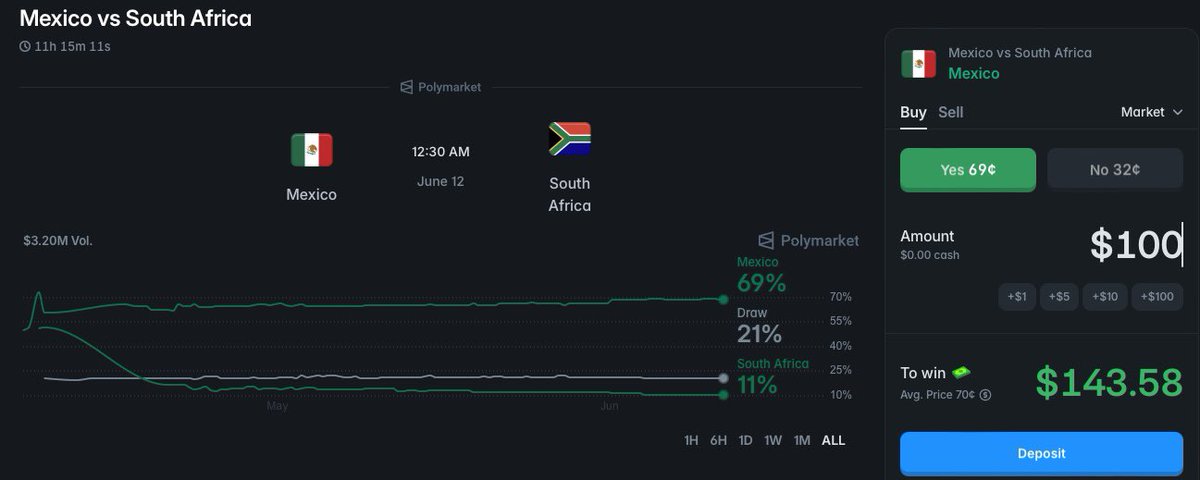
Task: Click the 11h 15m 11s countdown text
Action: [x=73, y=46]
